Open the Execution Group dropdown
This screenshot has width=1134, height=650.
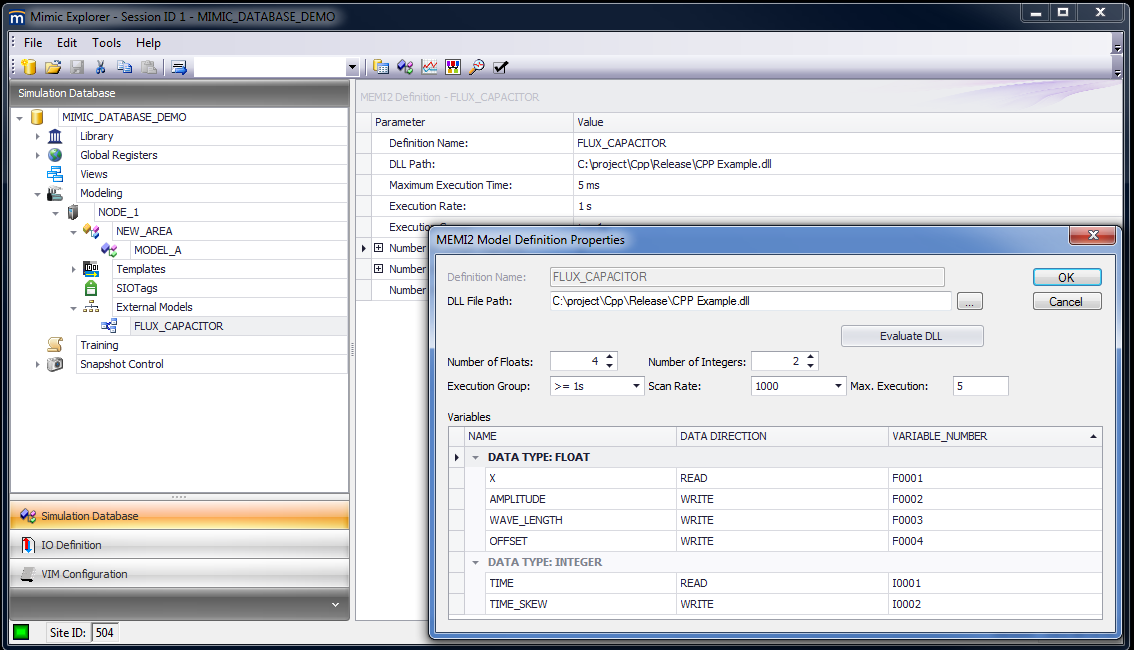[636, 386]
